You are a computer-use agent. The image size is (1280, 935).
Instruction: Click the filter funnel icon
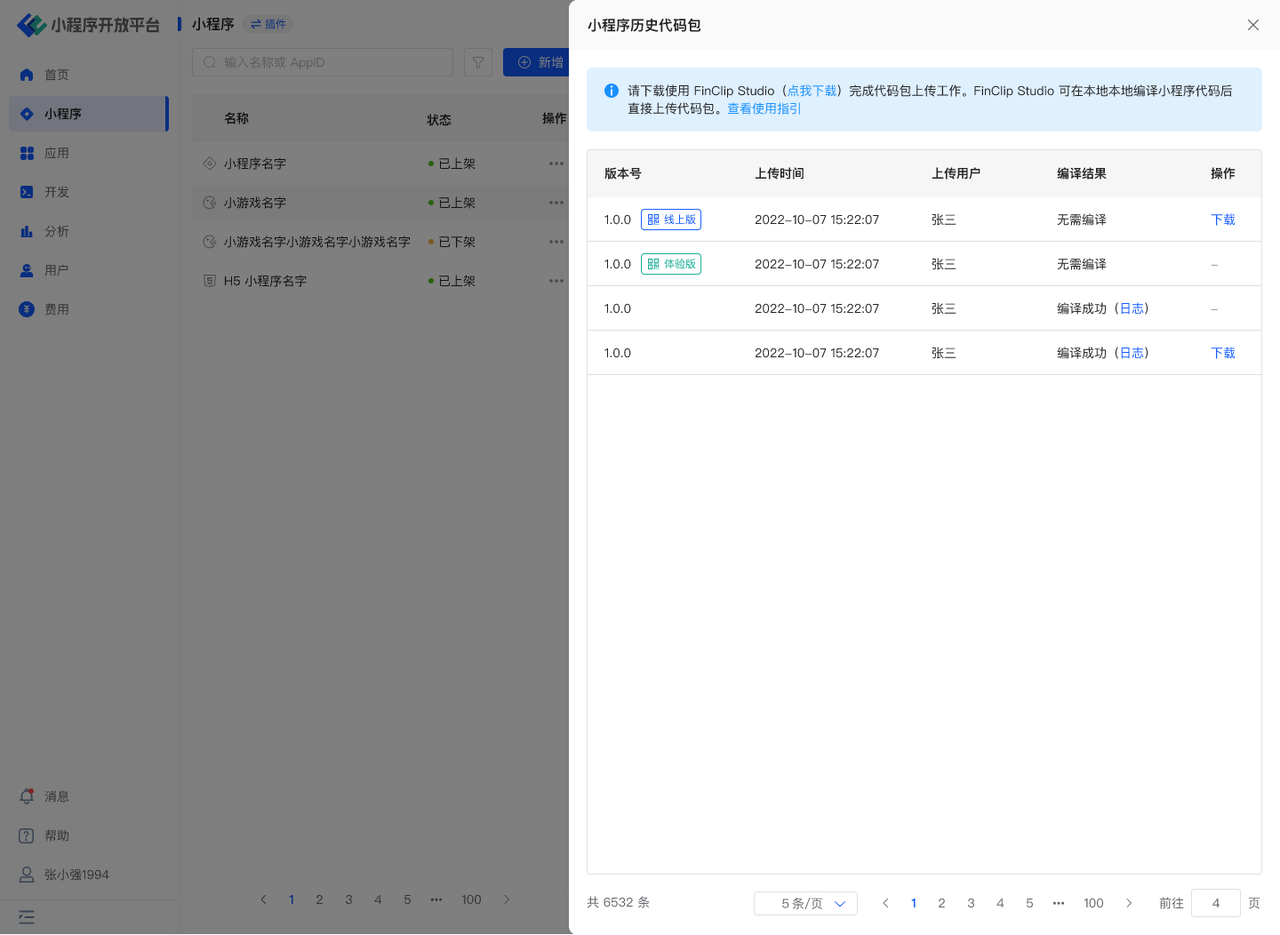click(x=478, y=63)
